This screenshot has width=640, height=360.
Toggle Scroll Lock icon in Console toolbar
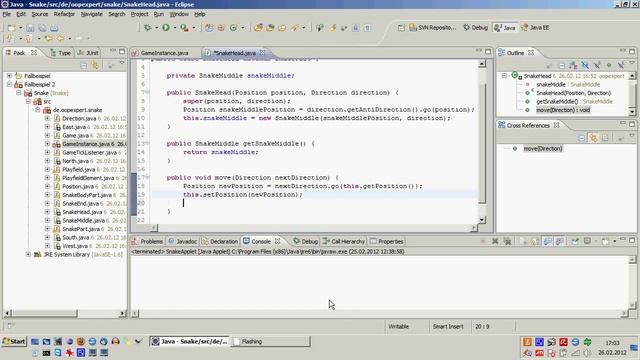pyautogui.click(x=535, y=241)
